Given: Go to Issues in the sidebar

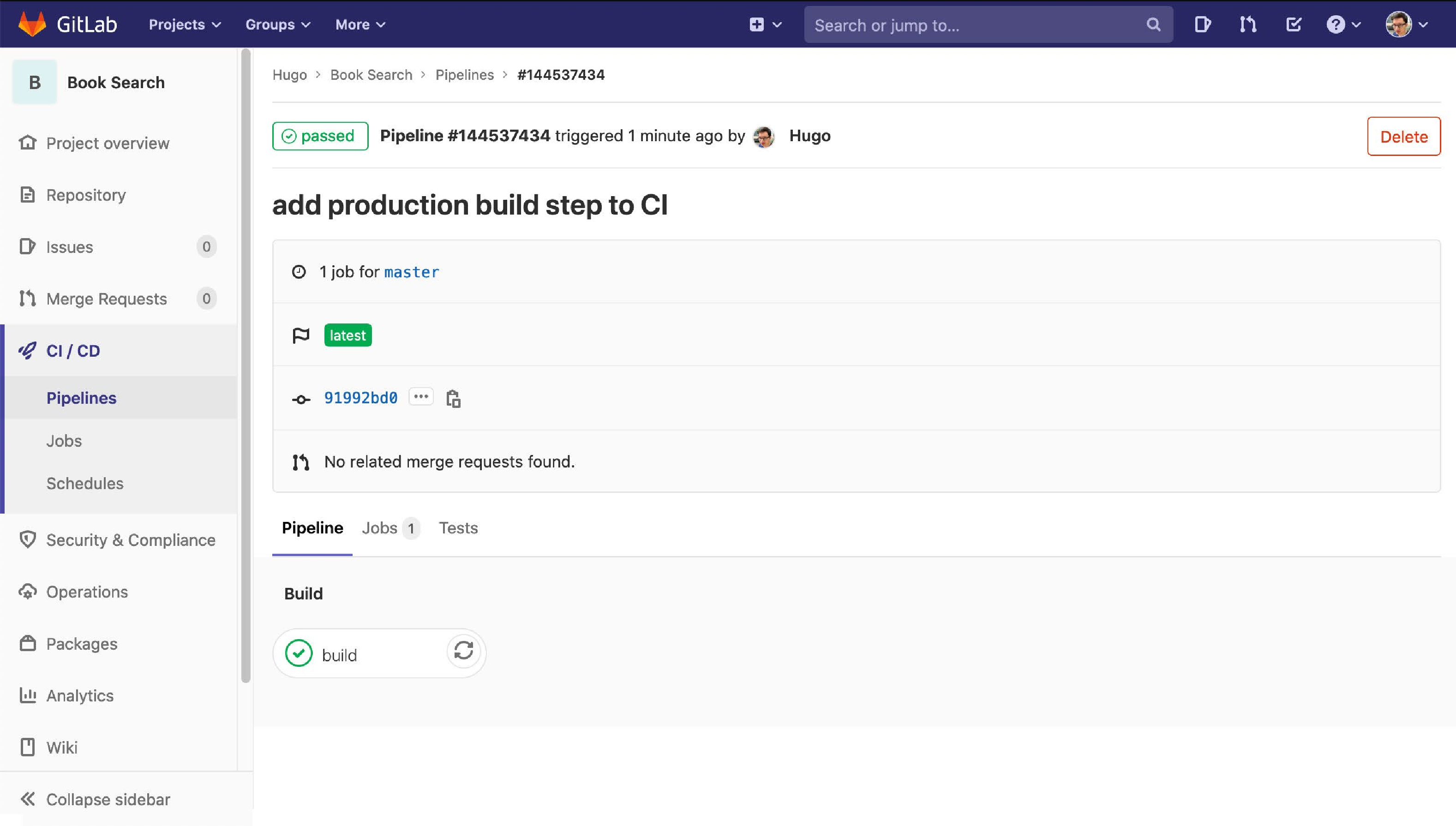Looking at the screenshot, I should click(x=69, y=247).
